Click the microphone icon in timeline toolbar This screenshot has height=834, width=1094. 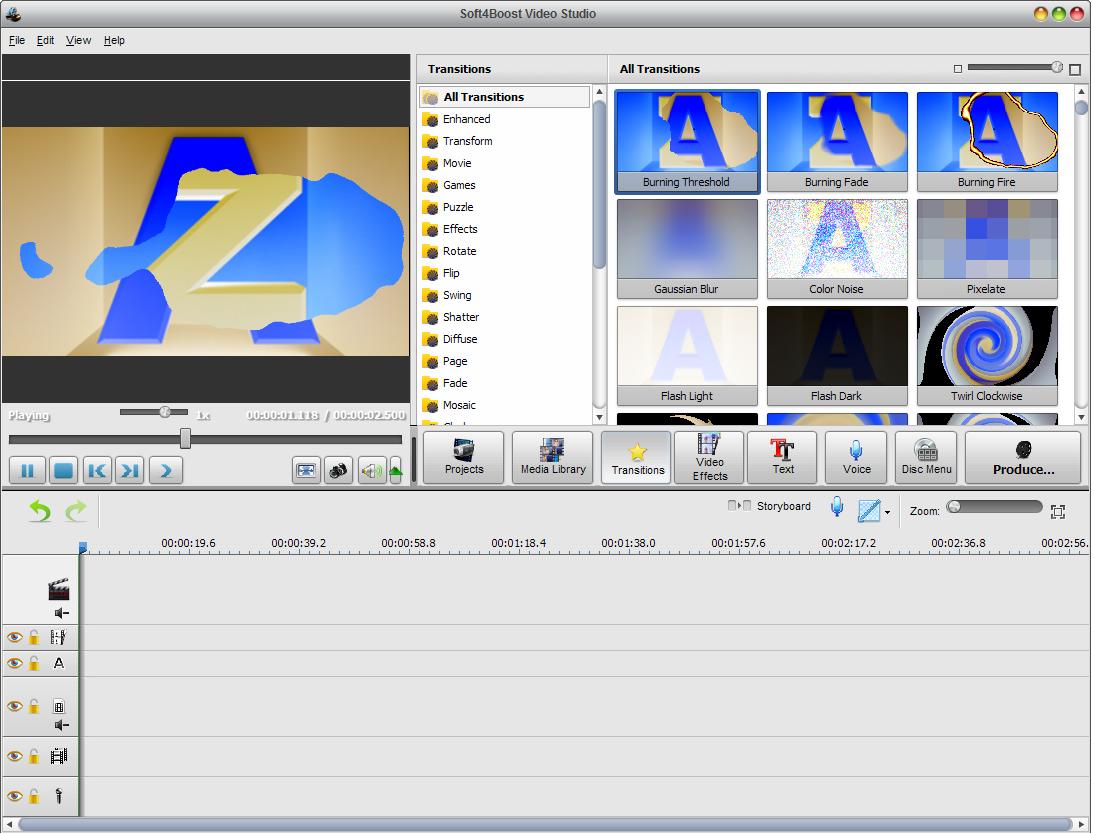coord(837,508)
